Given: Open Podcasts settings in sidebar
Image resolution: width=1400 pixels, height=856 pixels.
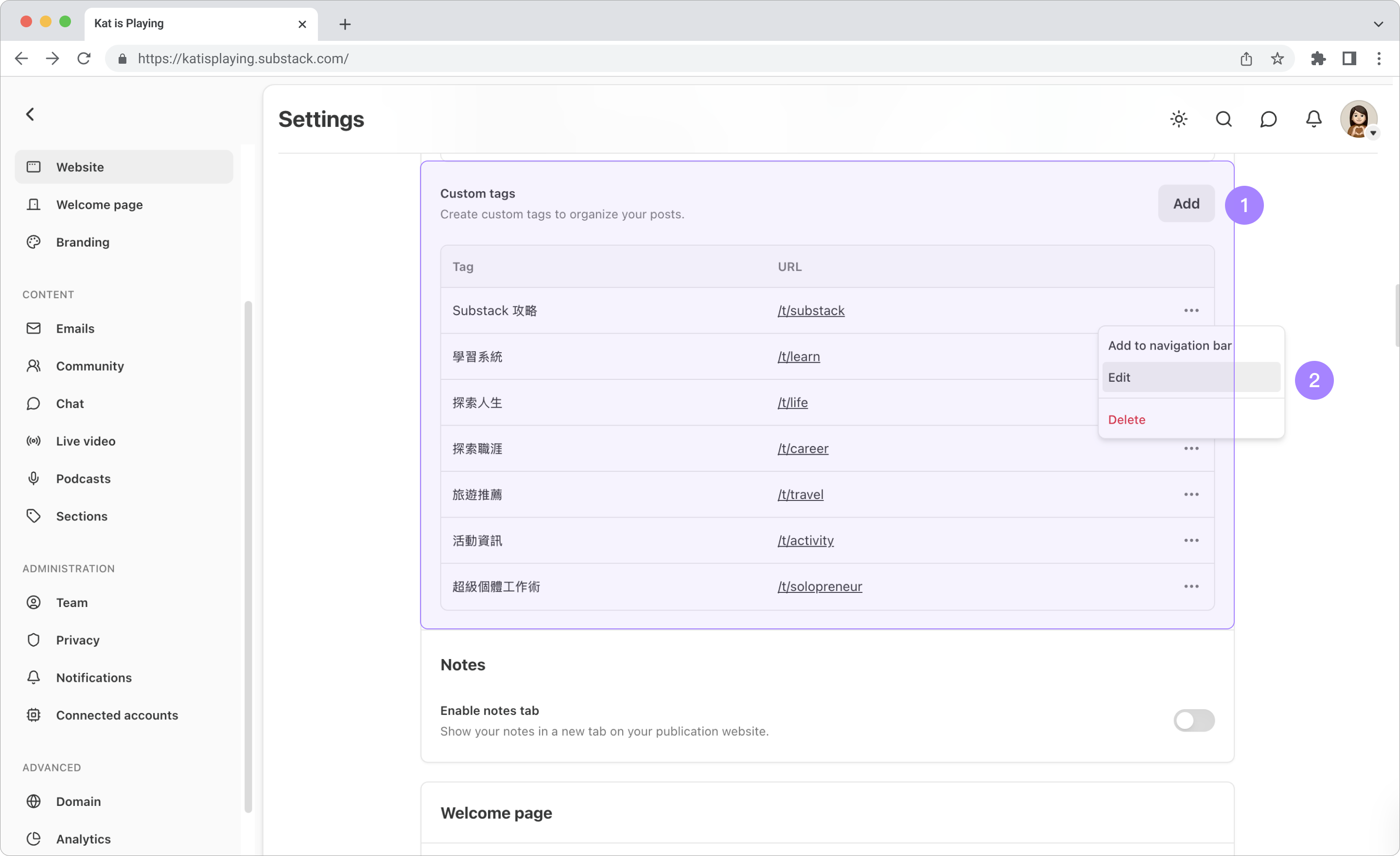Looking at the screenshot, I should (83, 479).
